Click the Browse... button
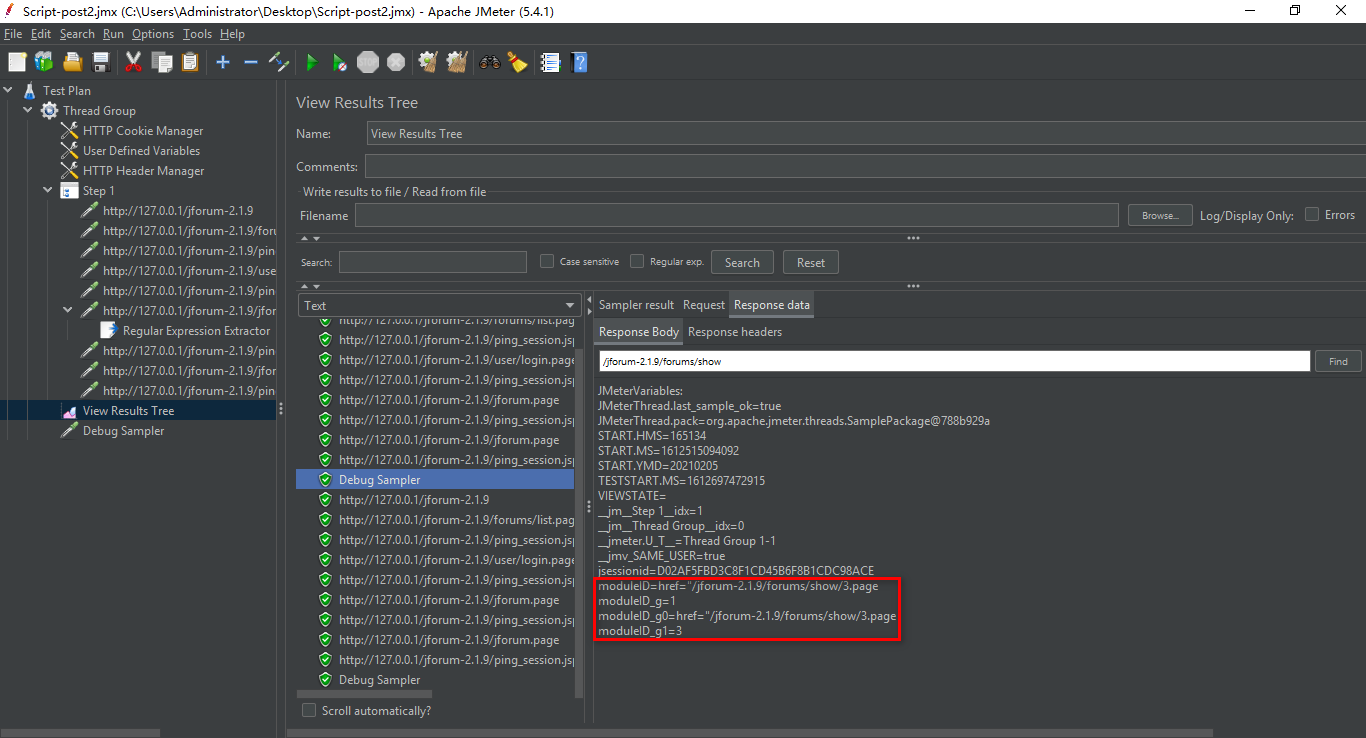The width and height of the screenshot is (1366, 738). [x=1160, y=215]
